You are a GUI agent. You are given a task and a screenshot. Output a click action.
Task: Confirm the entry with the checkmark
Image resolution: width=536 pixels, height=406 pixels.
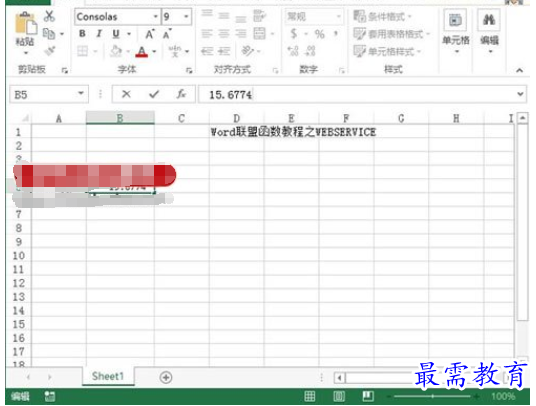(x=154, y=94)
